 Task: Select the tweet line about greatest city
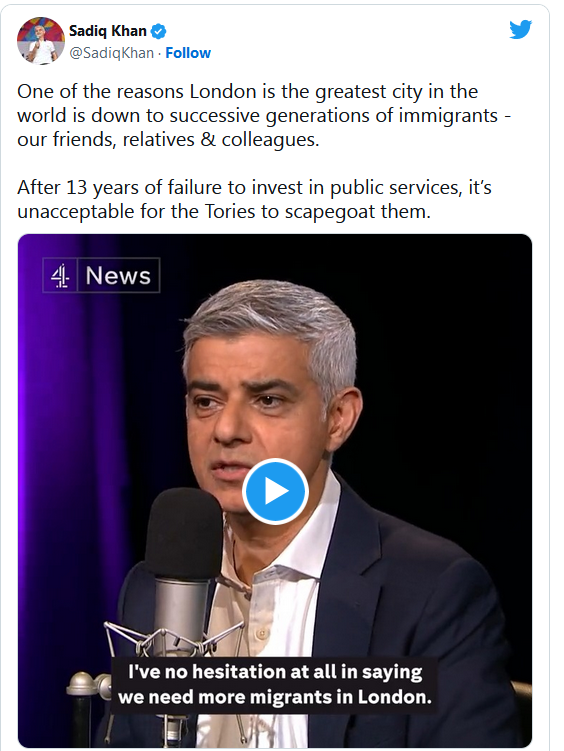pyautogui.click(x=248, y=91)
